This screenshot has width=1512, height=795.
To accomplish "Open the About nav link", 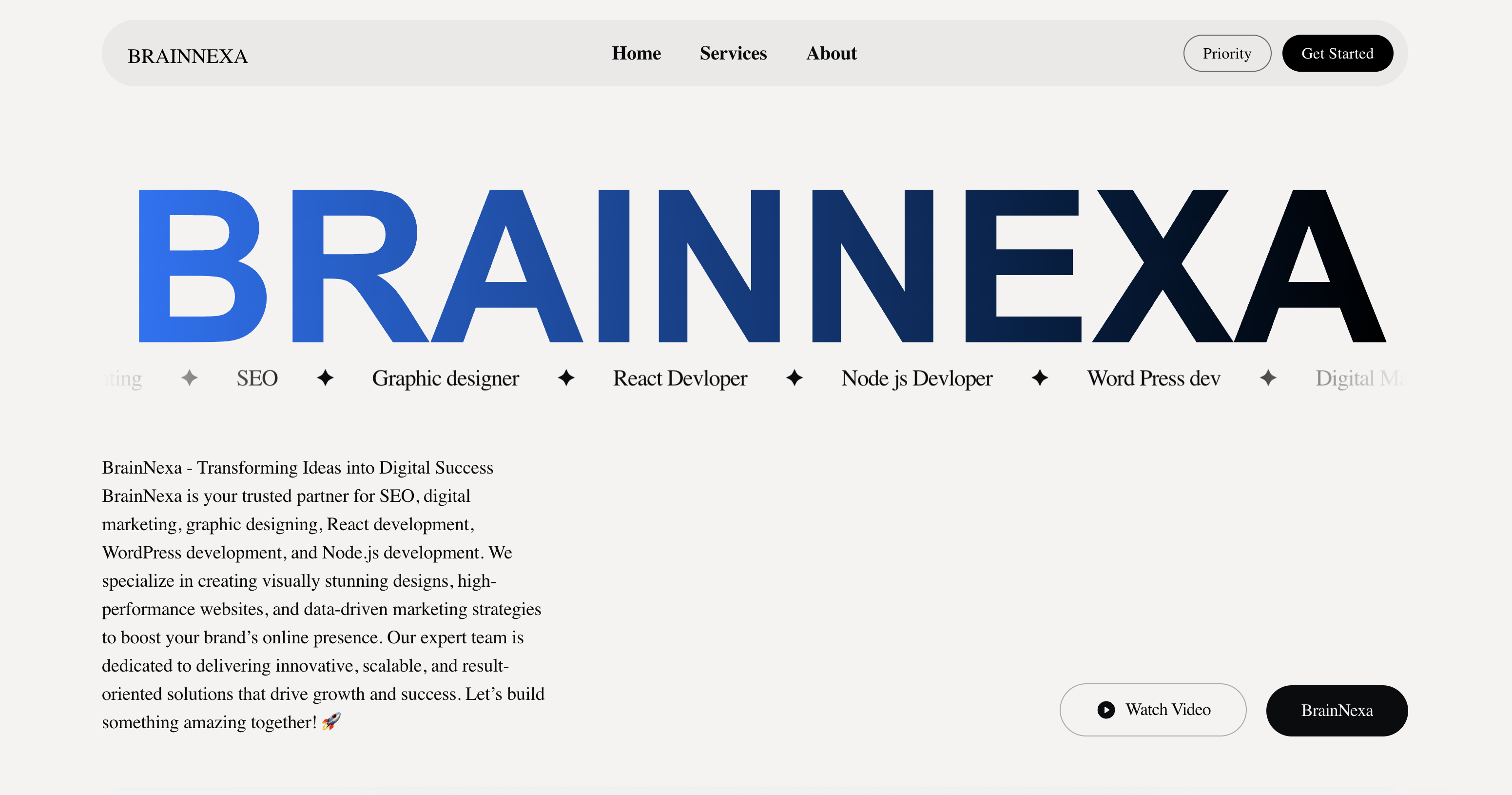I will point(831,54).
